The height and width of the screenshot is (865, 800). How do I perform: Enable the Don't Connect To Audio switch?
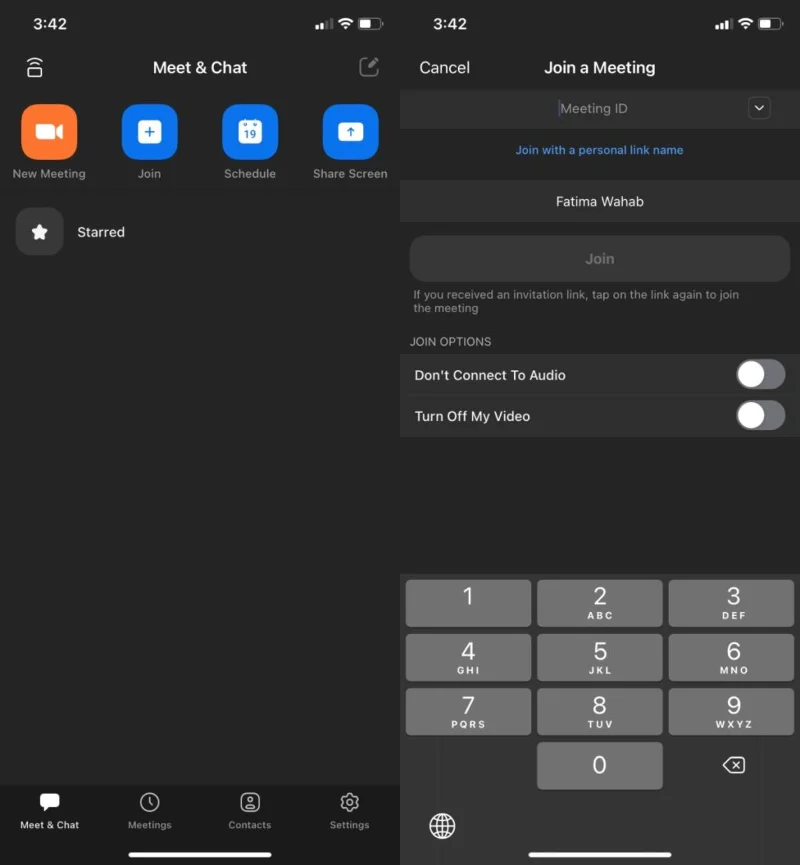click(x=760, y=375)
